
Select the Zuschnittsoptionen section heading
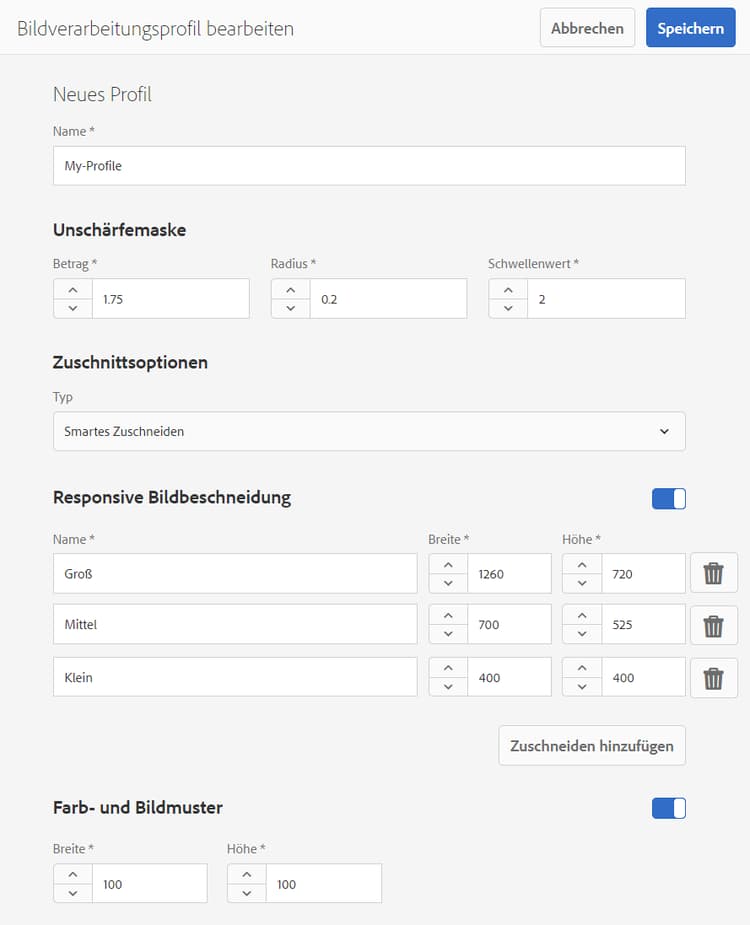[x=130, y=363]
